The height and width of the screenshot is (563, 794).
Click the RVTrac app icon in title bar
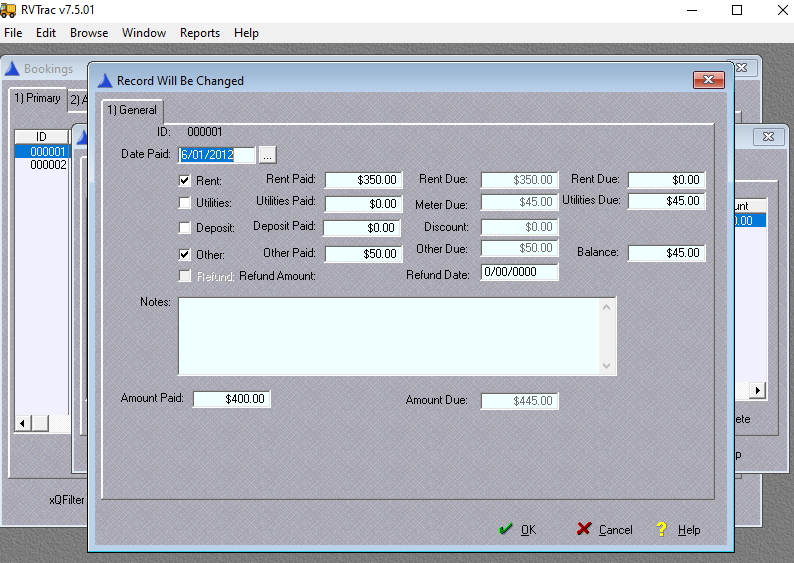(x=9, y=10)
